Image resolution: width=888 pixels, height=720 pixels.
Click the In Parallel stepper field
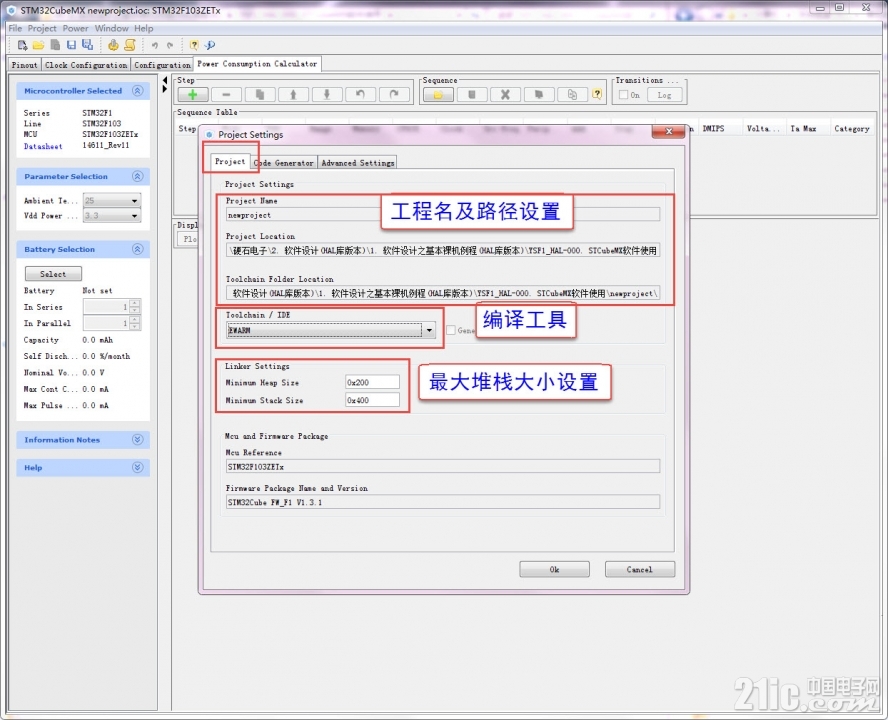pyautogui.click(x=111, y=323)
